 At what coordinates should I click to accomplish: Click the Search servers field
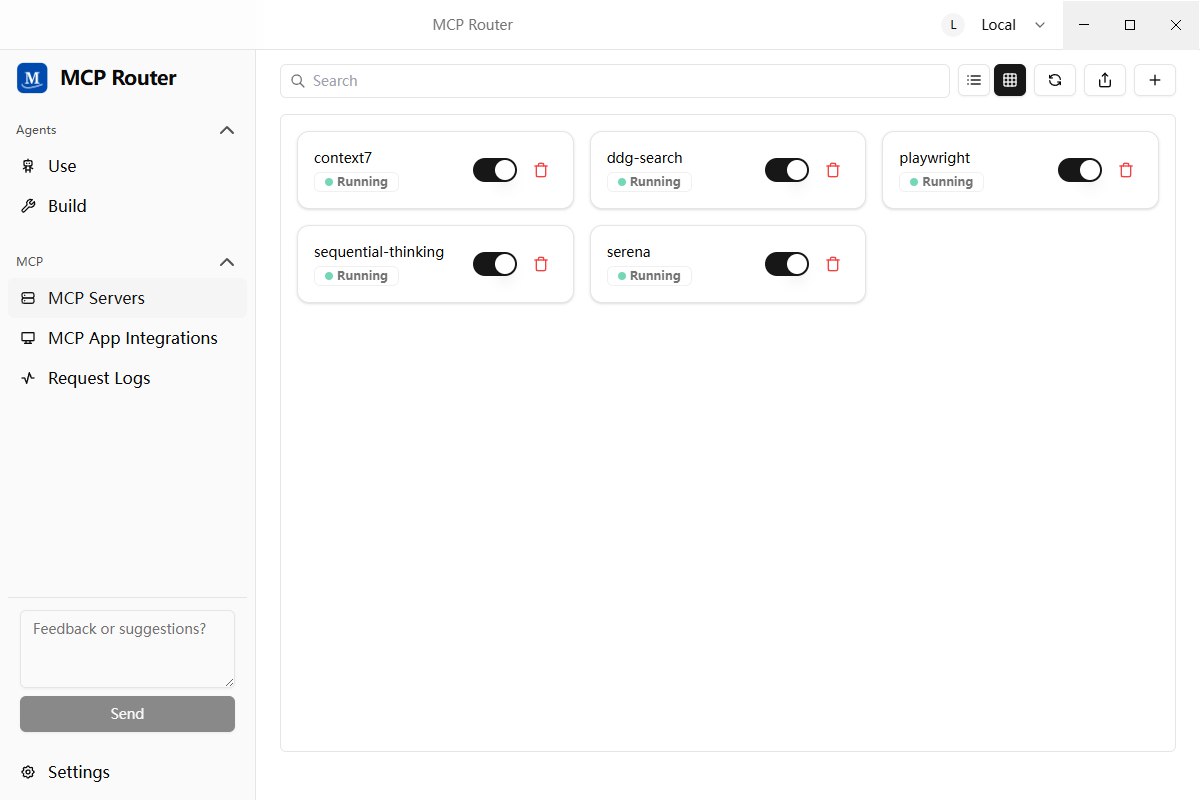click(615, 81)
